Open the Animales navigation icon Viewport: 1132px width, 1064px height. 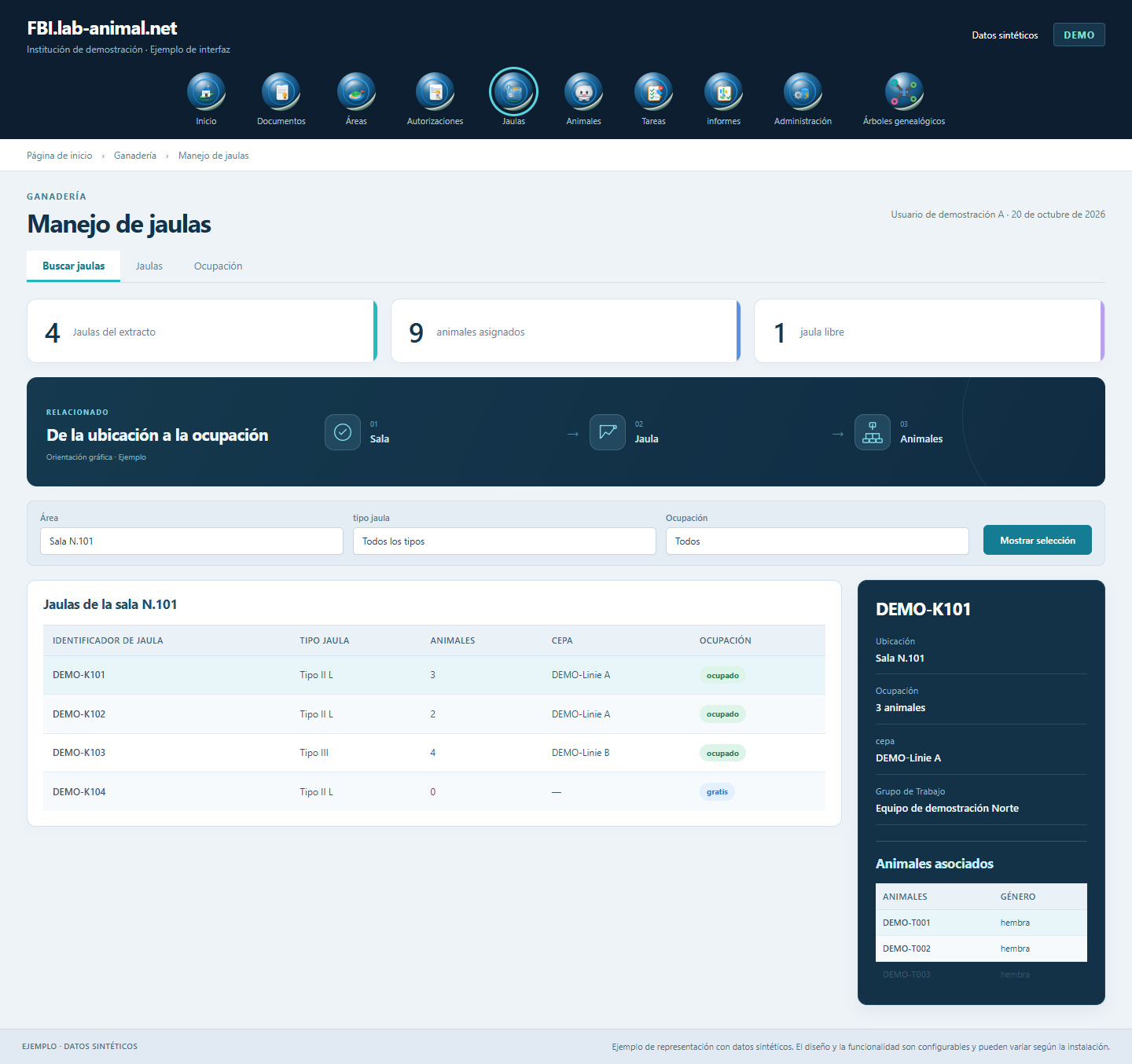(x=583, y=92)
